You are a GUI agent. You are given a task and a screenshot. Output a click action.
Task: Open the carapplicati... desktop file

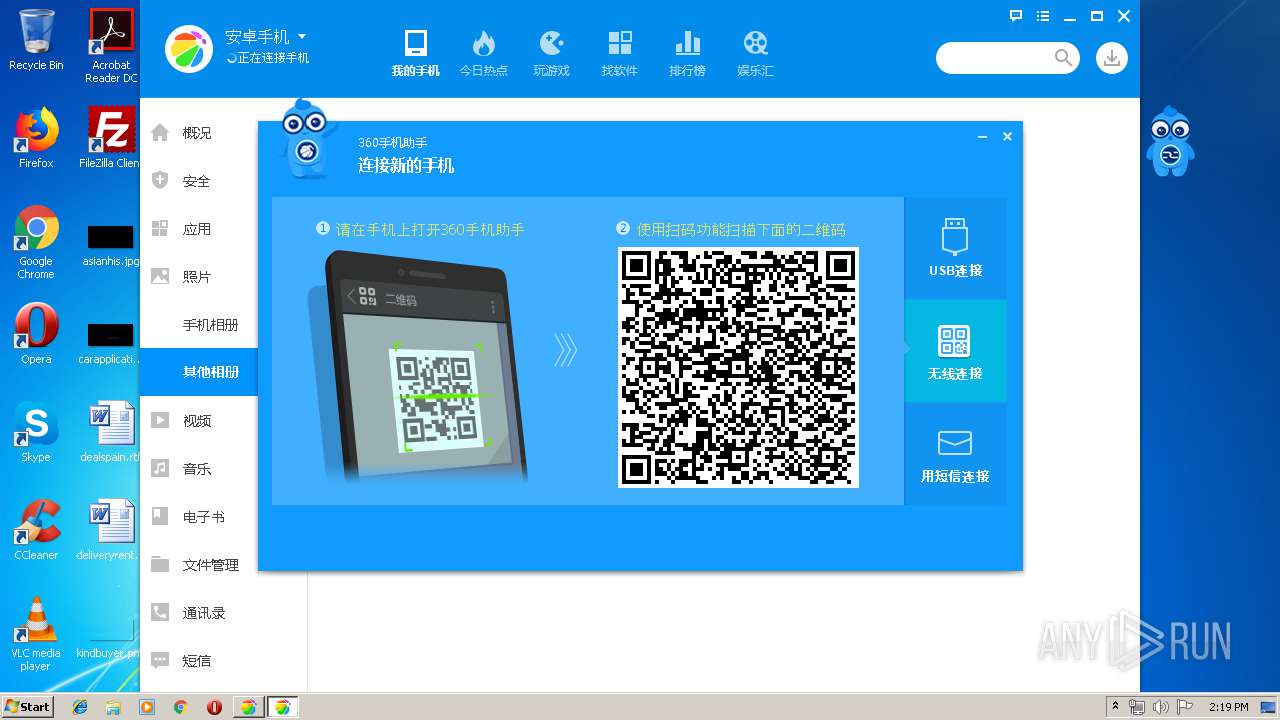point(111,344)
